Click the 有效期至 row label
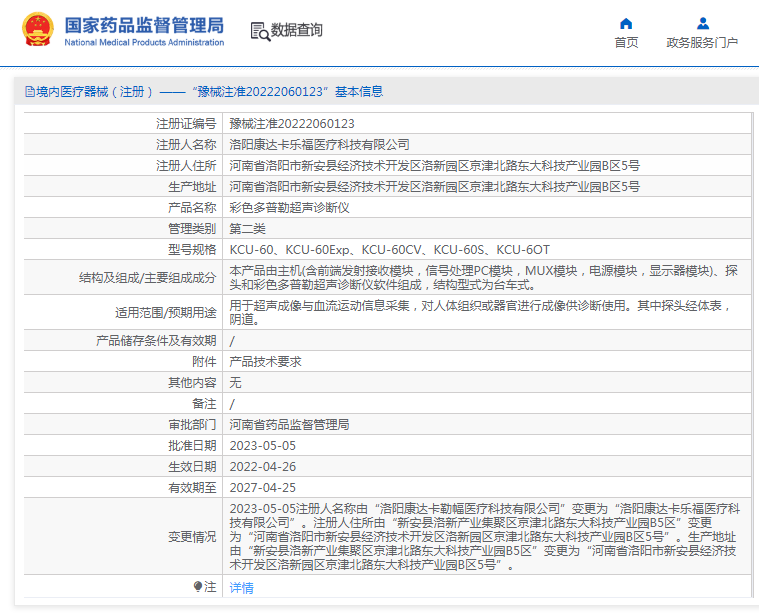This screenshot has width=759, height=616. click(x=192, y=488)
